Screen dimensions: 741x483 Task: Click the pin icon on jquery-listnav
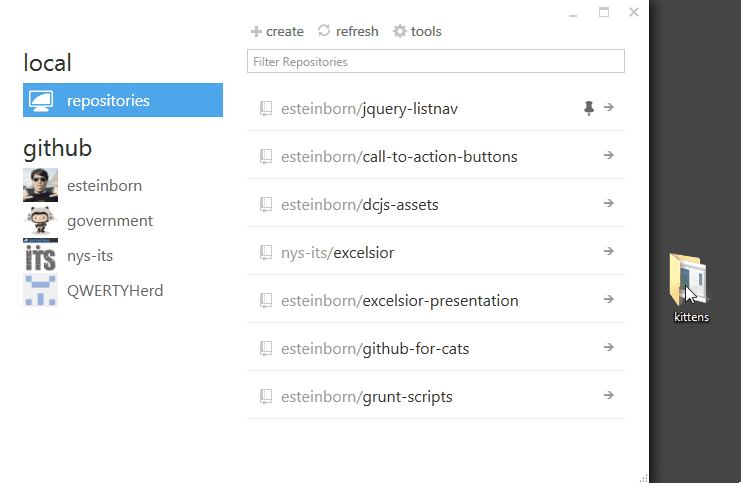(x=589, y=108)
